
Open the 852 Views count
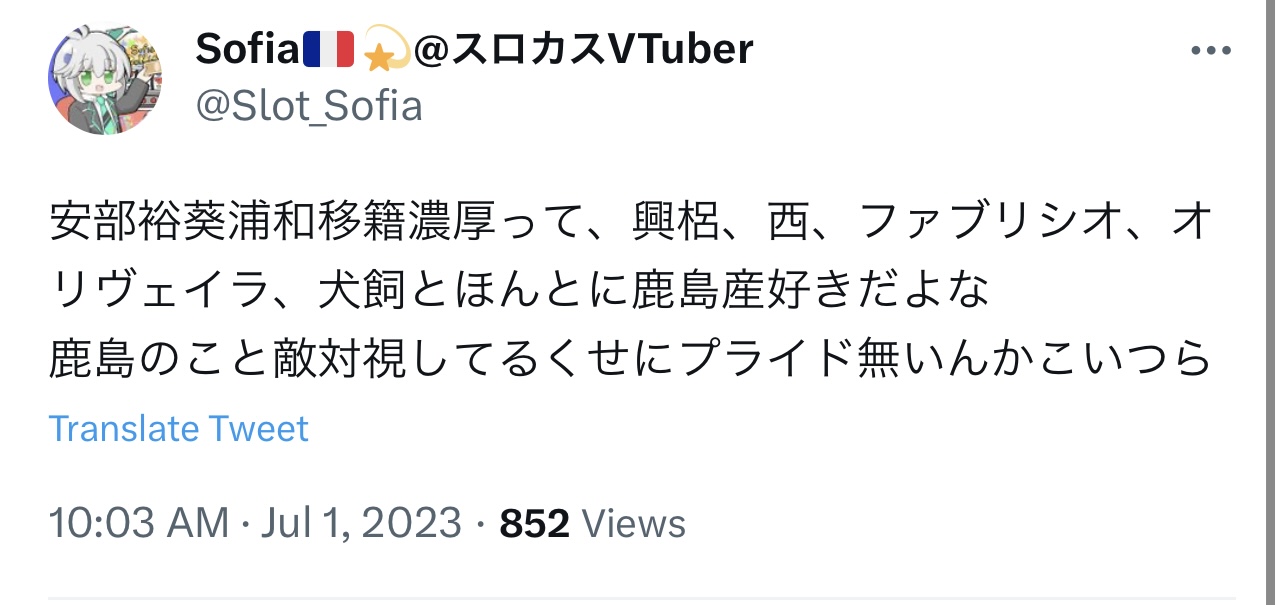[592, 523]
